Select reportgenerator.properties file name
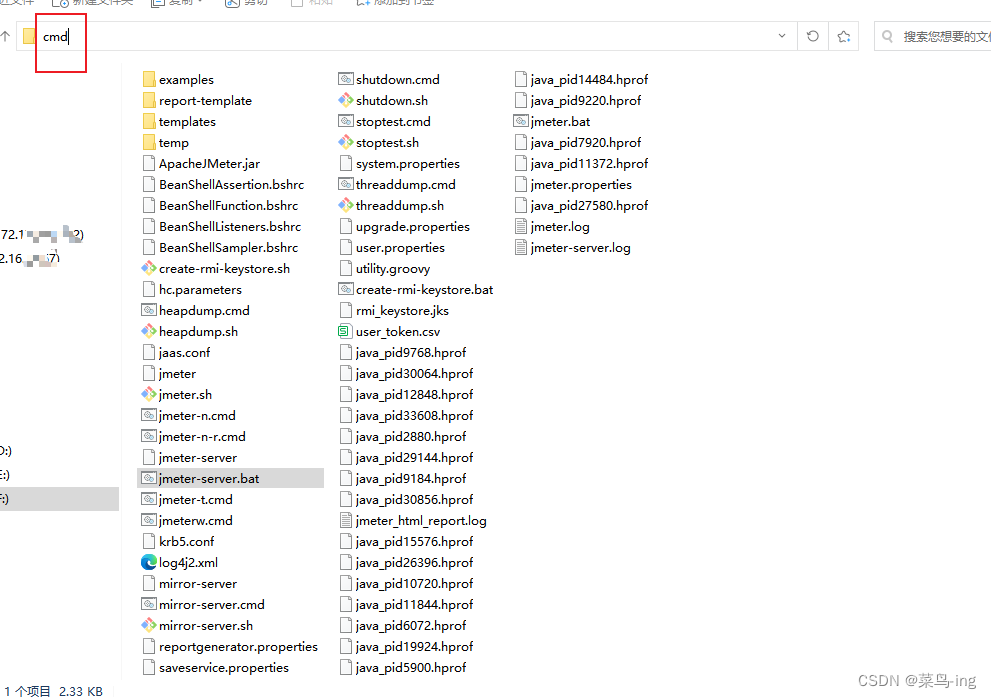 238,647
